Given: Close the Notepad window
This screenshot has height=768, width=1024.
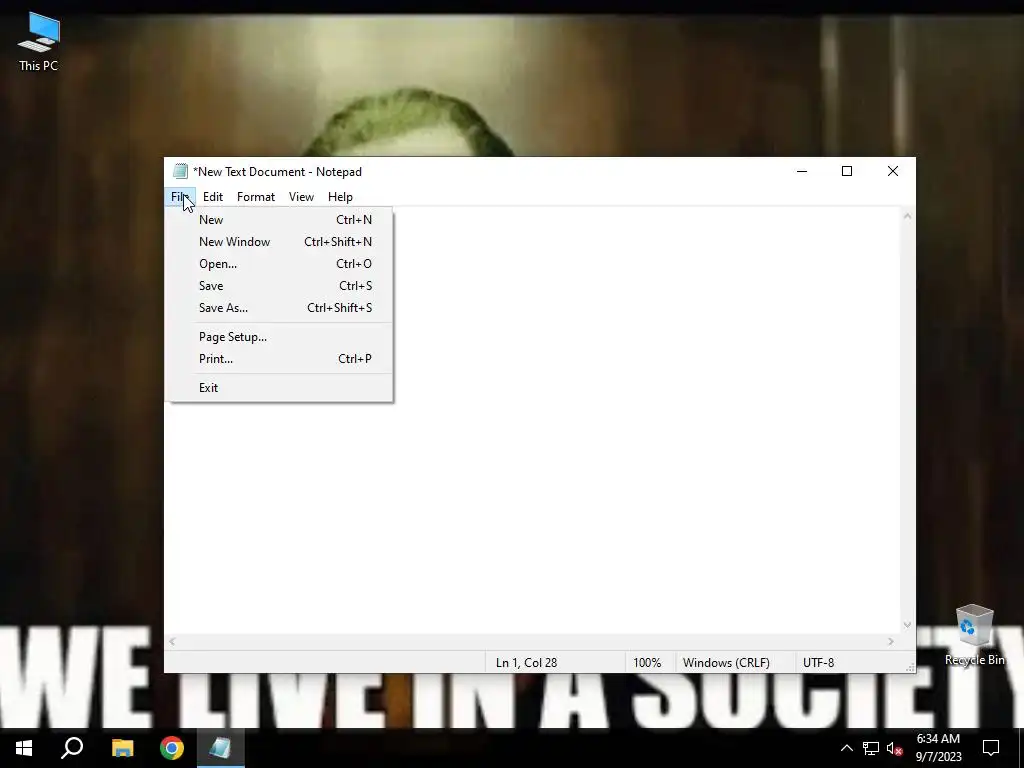Looking at the screenshot, I should tap(893, 172).
